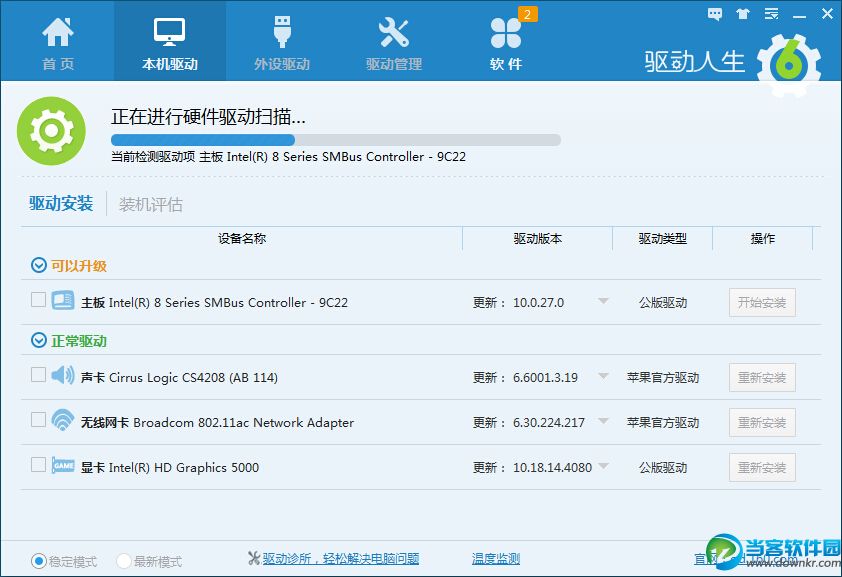The image size is (842, 577).
Task: Check the Broadcom Network Adapter row checkbox
Action: 38,420
